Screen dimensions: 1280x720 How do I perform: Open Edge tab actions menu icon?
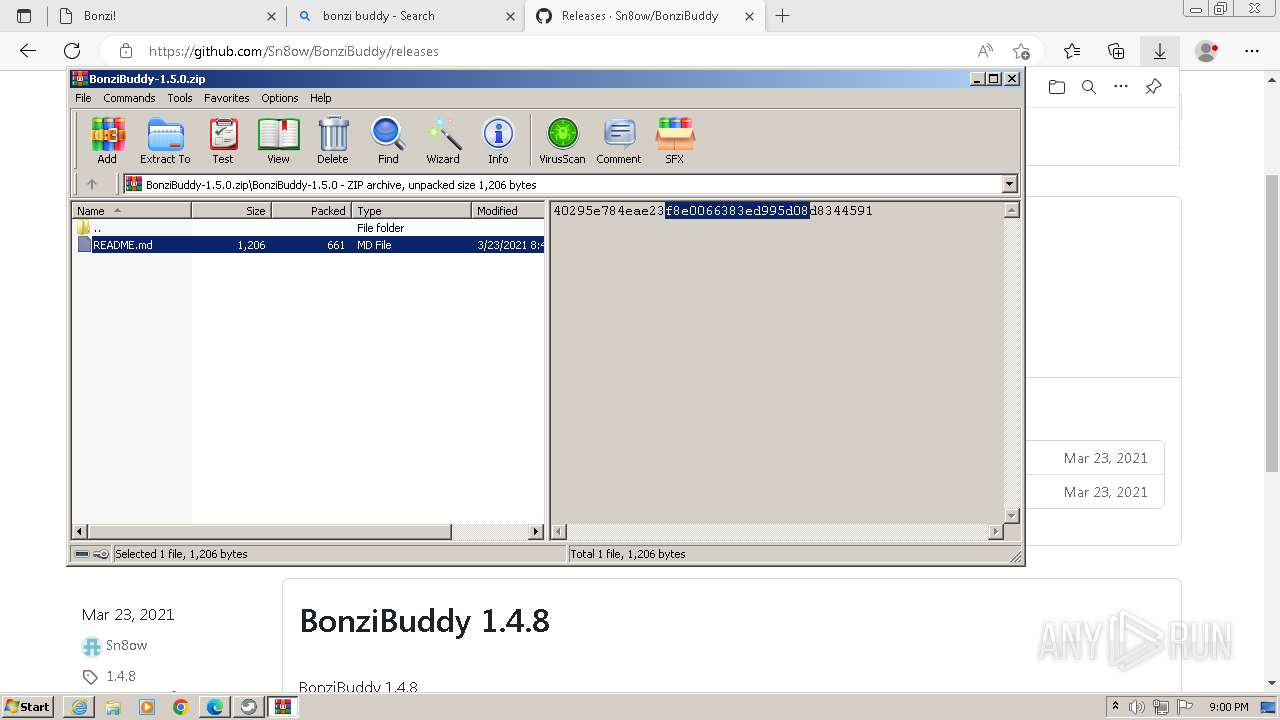coord(24,16)
